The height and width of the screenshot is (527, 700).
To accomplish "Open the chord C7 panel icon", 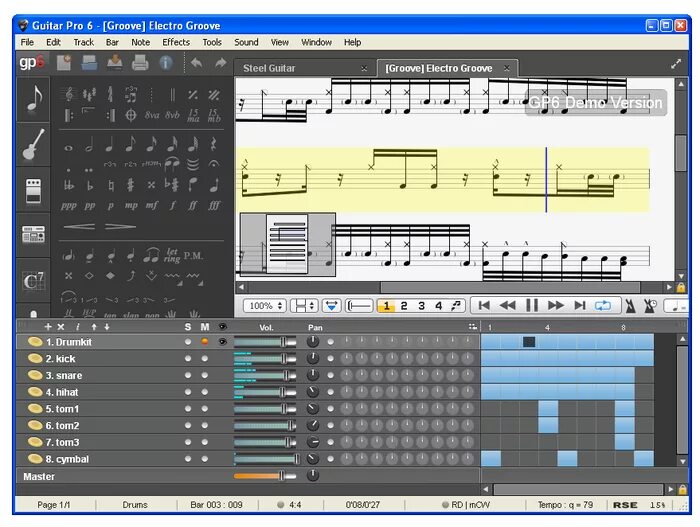I will (33, 280).
